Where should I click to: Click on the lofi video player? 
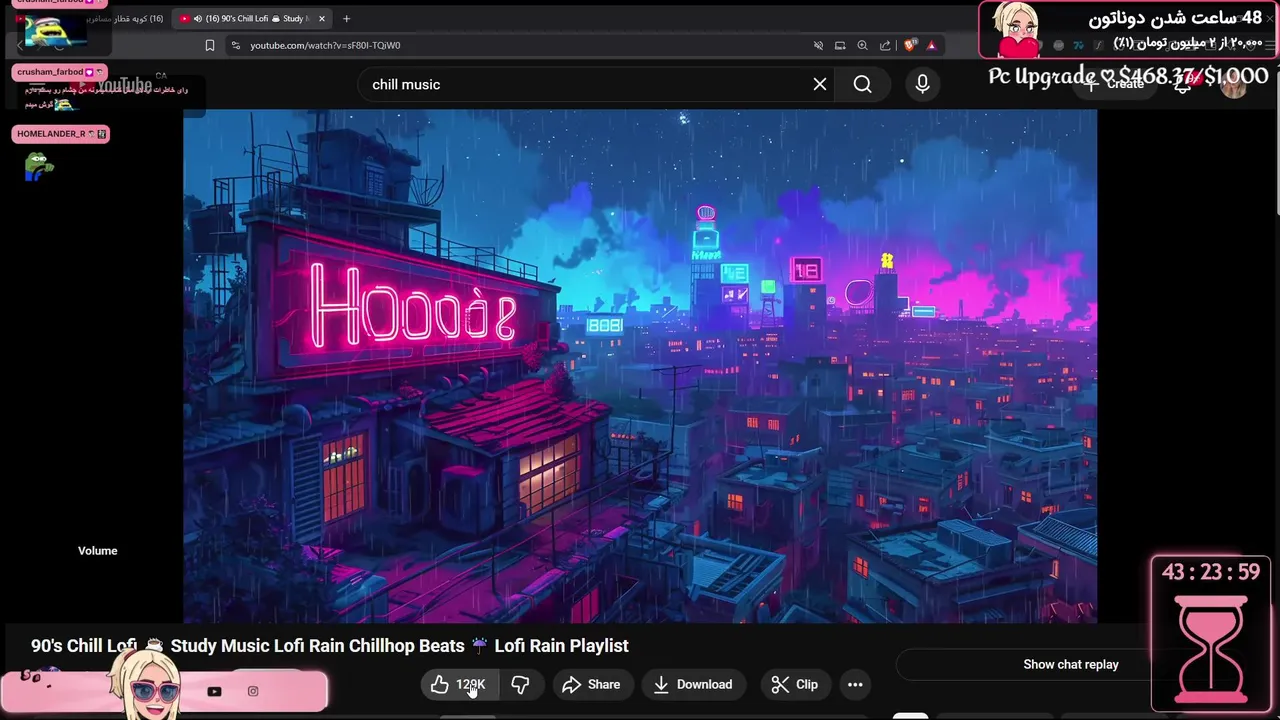[640, 366]
